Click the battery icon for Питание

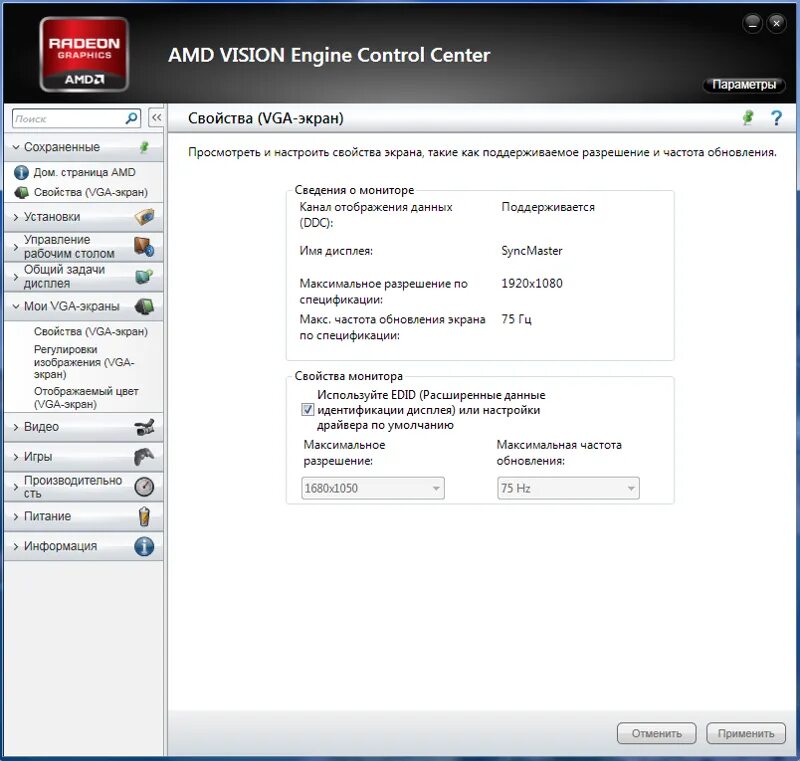(x=144, y=516)
